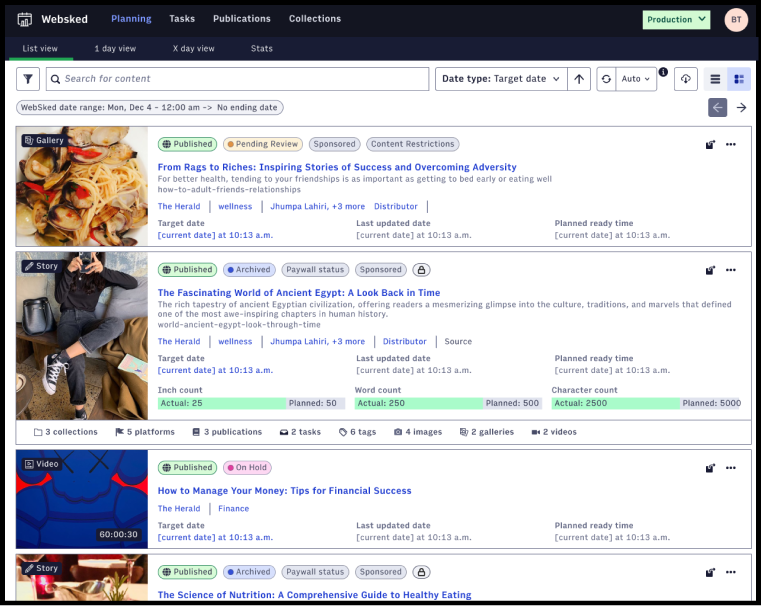Open the From Rags to Riches title link
Image resolution: width=761 pixels, height=606 pixels.
coord(337,167)
